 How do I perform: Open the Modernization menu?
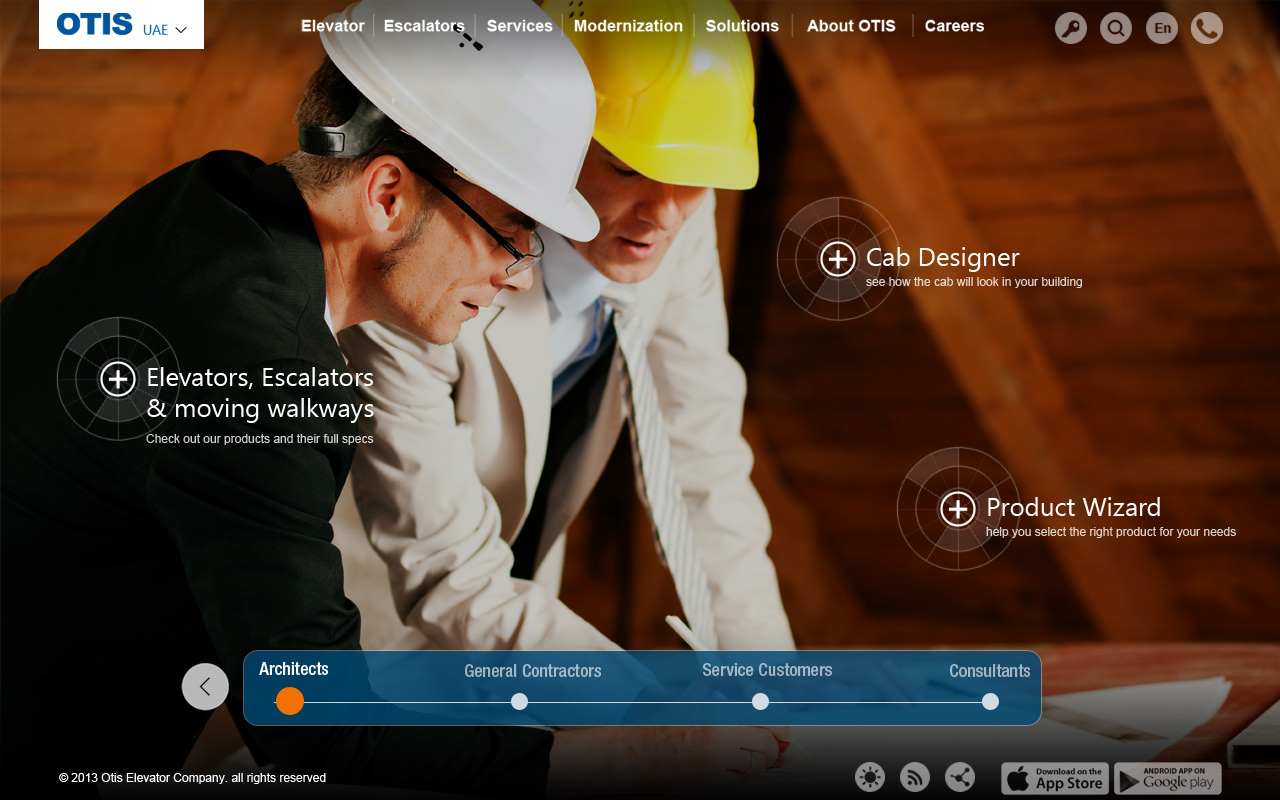pos(628,26)
